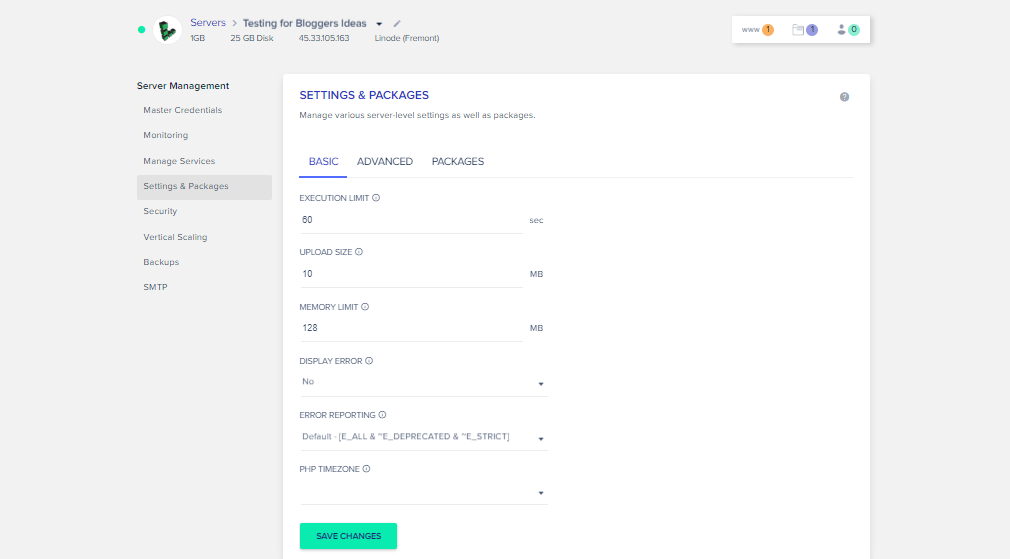Click the Testing for Bloggers Ideas title
The width and height of the screenshot is (1010, 559).
[305, 23]
